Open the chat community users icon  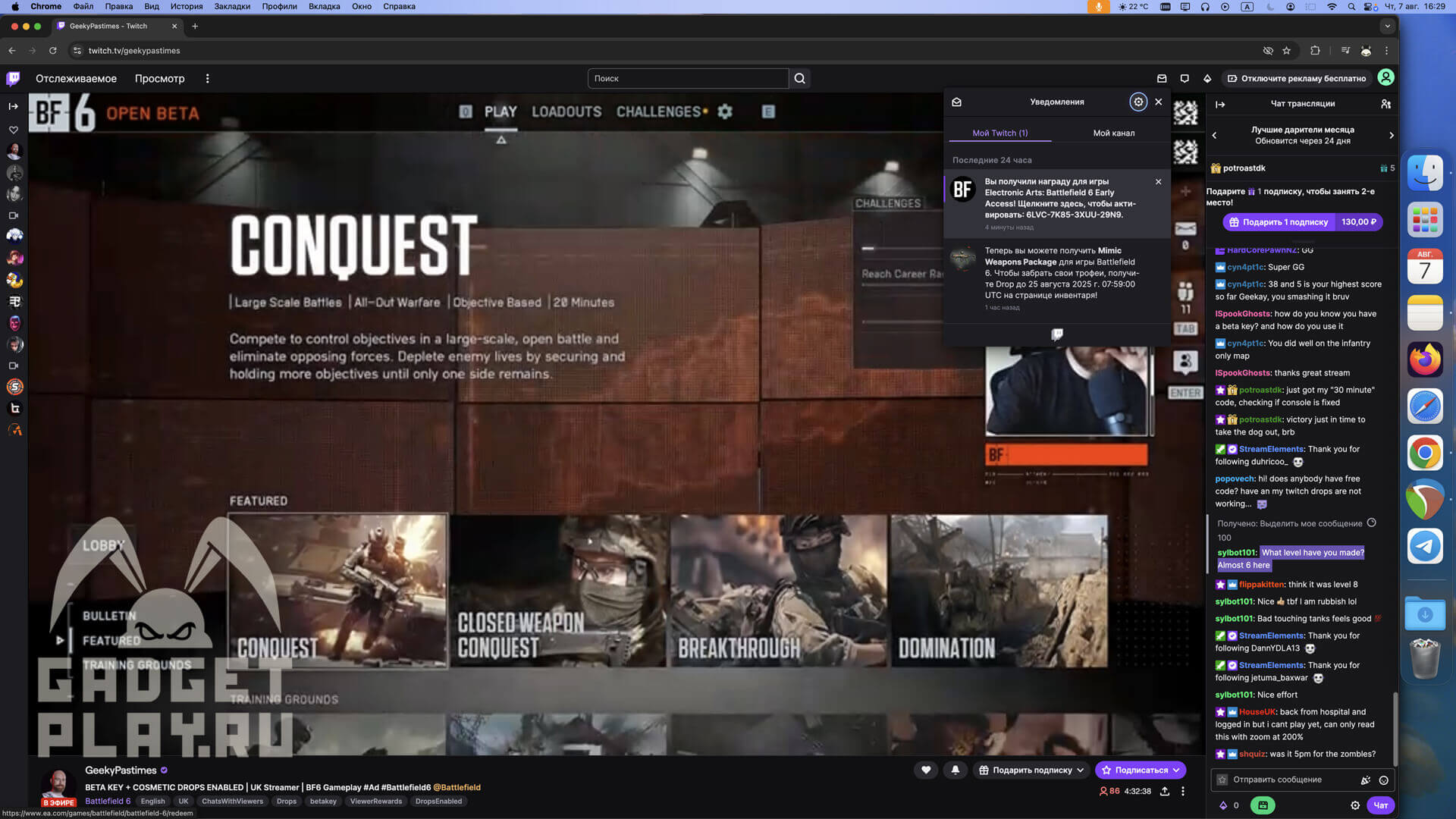tap(1385, 104)
